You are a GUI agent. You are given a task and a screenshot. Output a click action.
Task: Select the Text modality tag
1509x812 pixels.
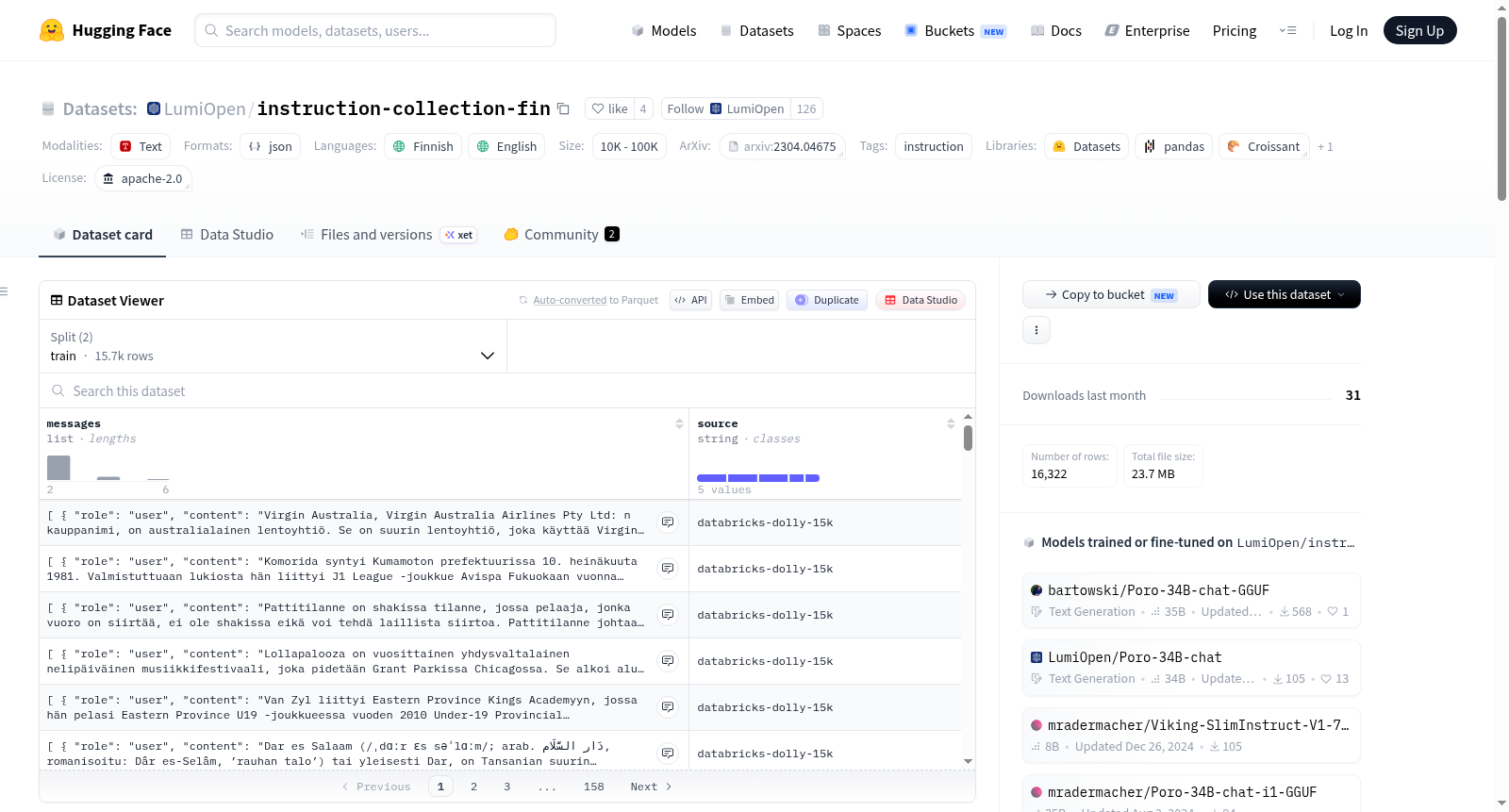click(x=141, y=146)
